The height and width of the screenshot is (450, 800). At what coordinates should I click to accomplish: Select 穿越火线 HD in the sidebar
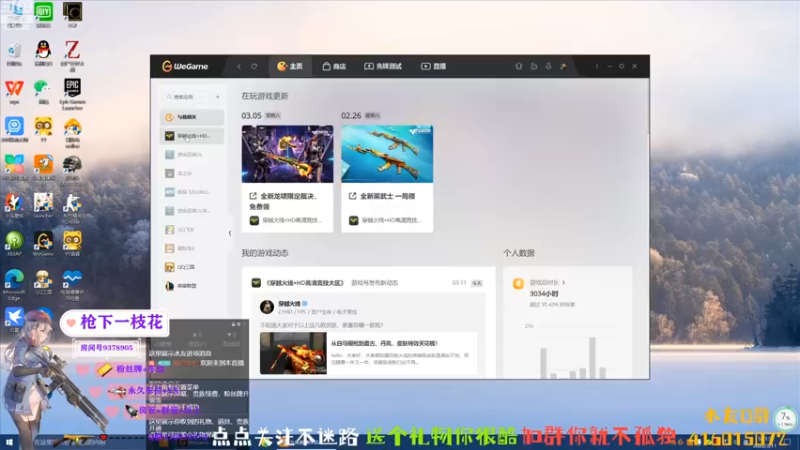click(x=192, y=136)
